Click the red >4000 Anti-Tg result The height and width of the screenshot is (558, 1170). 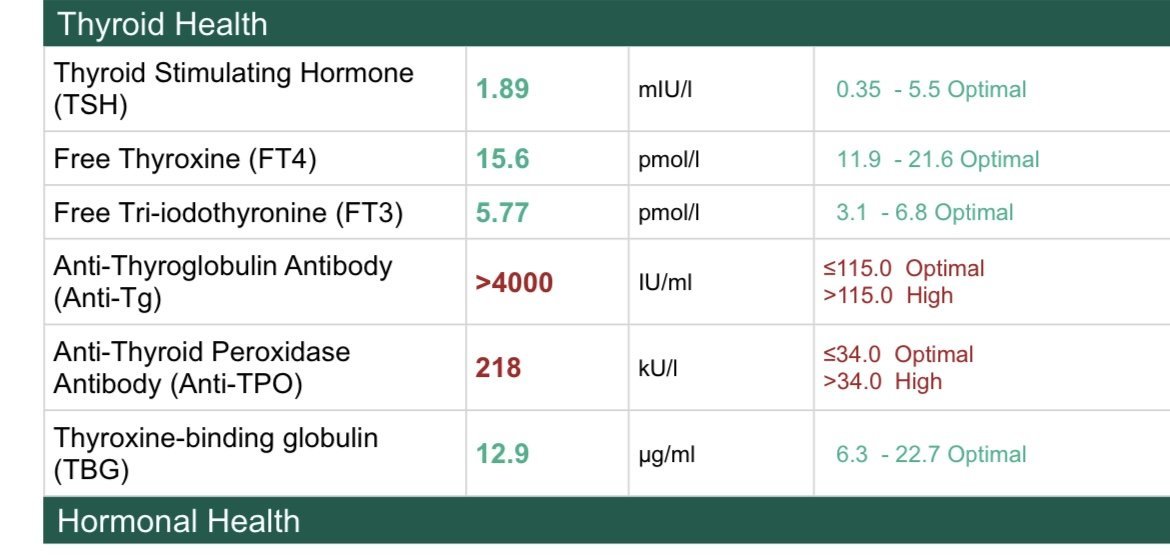tap(514, 283)
